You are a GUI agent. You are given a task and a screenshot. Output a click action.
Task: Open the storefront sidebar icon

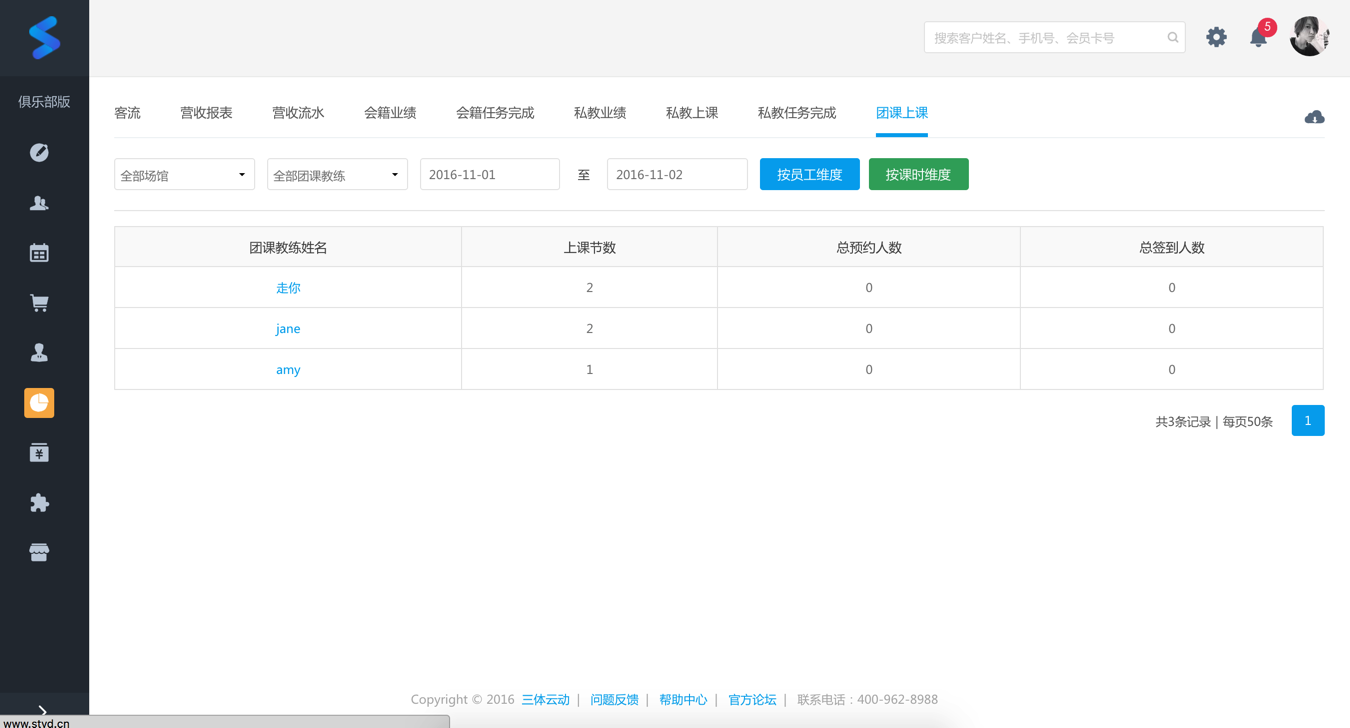[39, 552]
